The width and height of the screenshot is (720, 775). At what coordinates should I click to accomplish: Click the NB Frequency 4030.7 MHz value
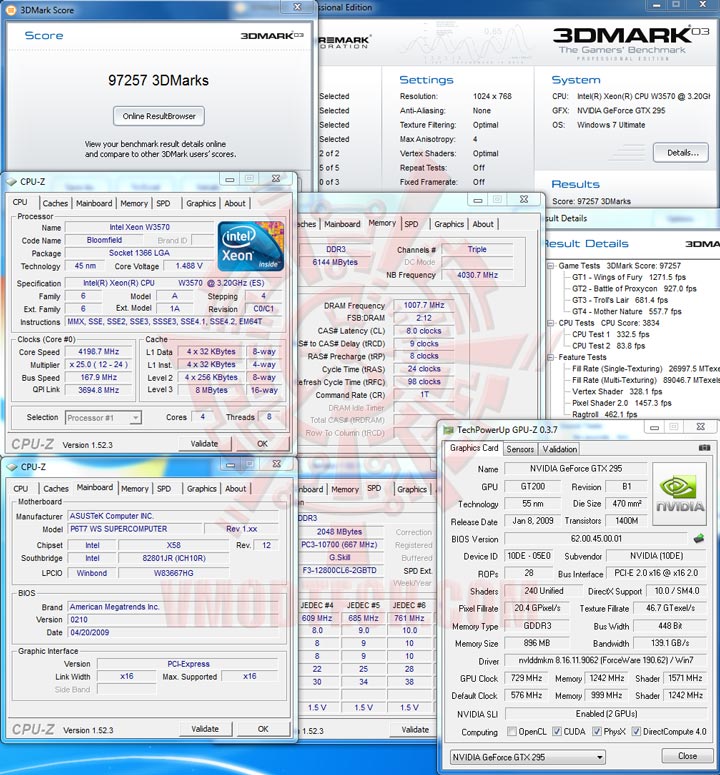477,274
